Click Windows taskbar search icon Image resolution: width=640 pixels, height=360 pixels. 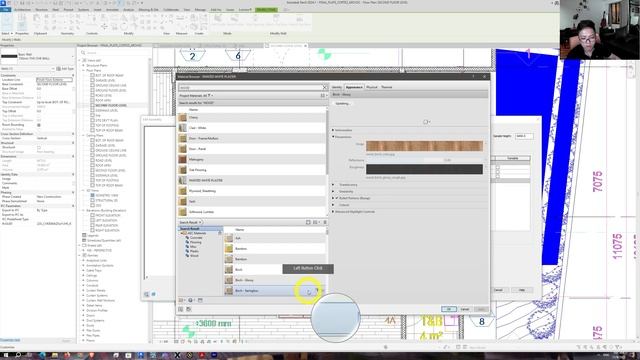tap(18, 355)
